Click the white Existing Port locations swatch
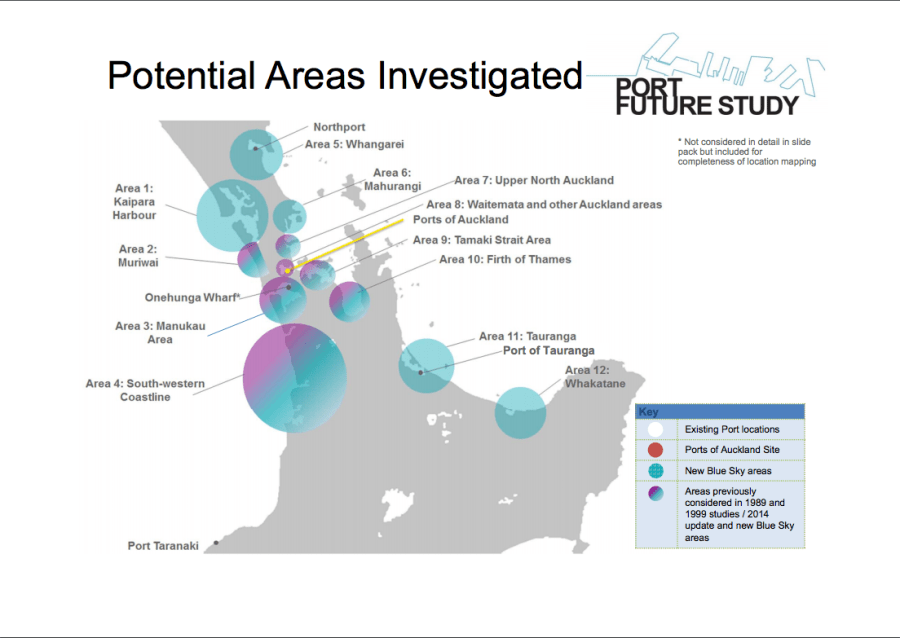 pos(655,429)
